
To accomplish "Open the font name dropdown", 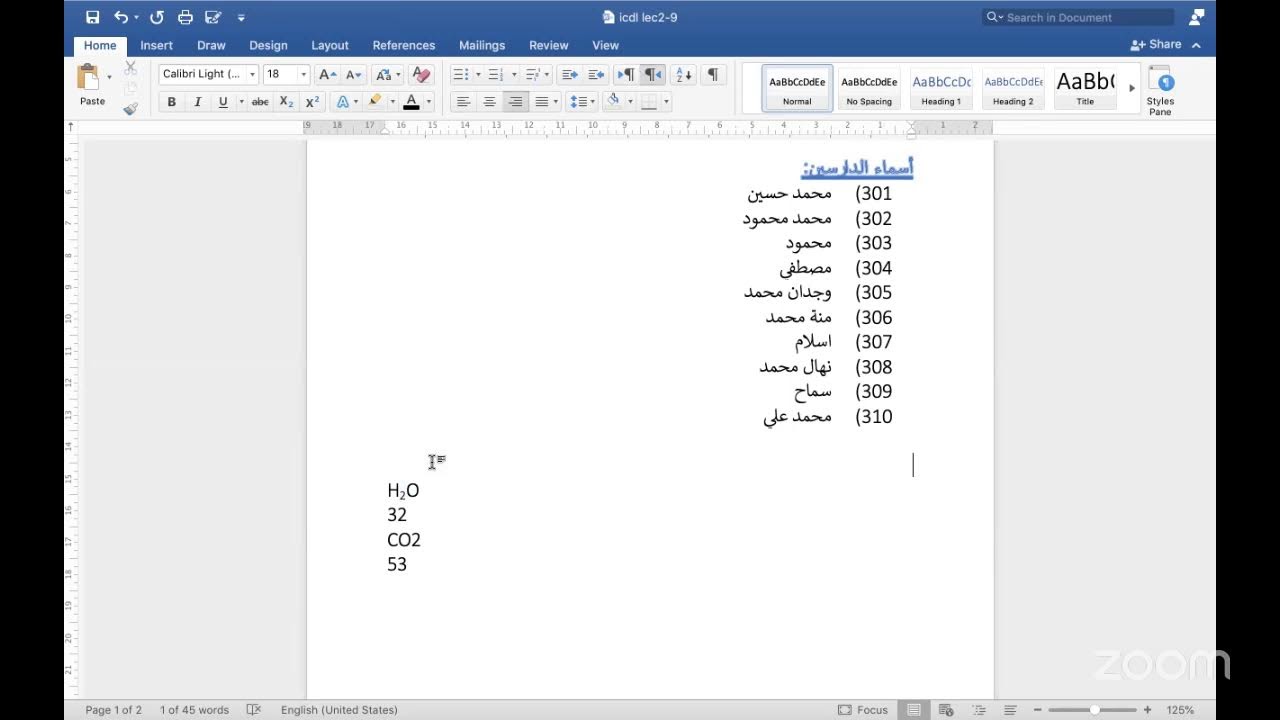I will point(252,74).
